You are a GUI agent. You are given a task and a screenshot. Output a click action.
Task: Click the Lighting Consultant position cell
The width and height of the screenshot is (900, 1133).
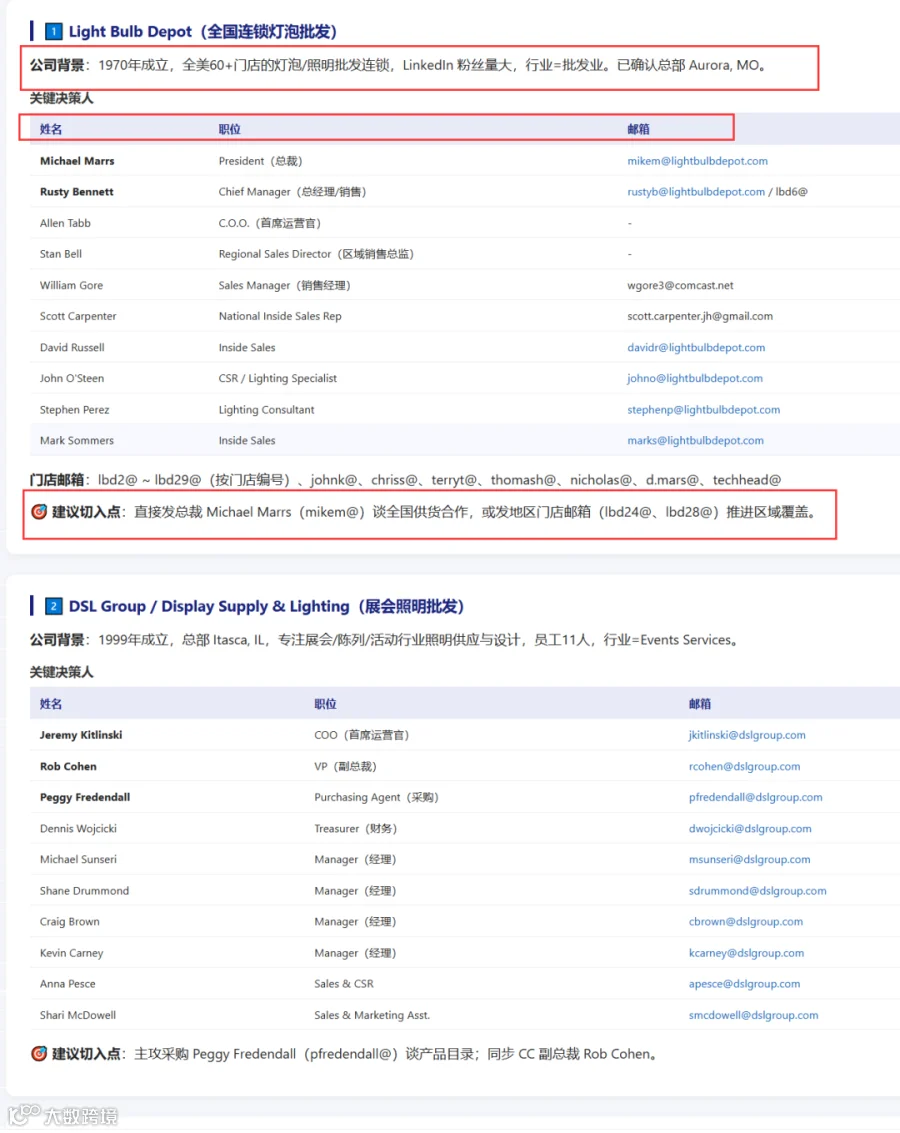[266, 410]
